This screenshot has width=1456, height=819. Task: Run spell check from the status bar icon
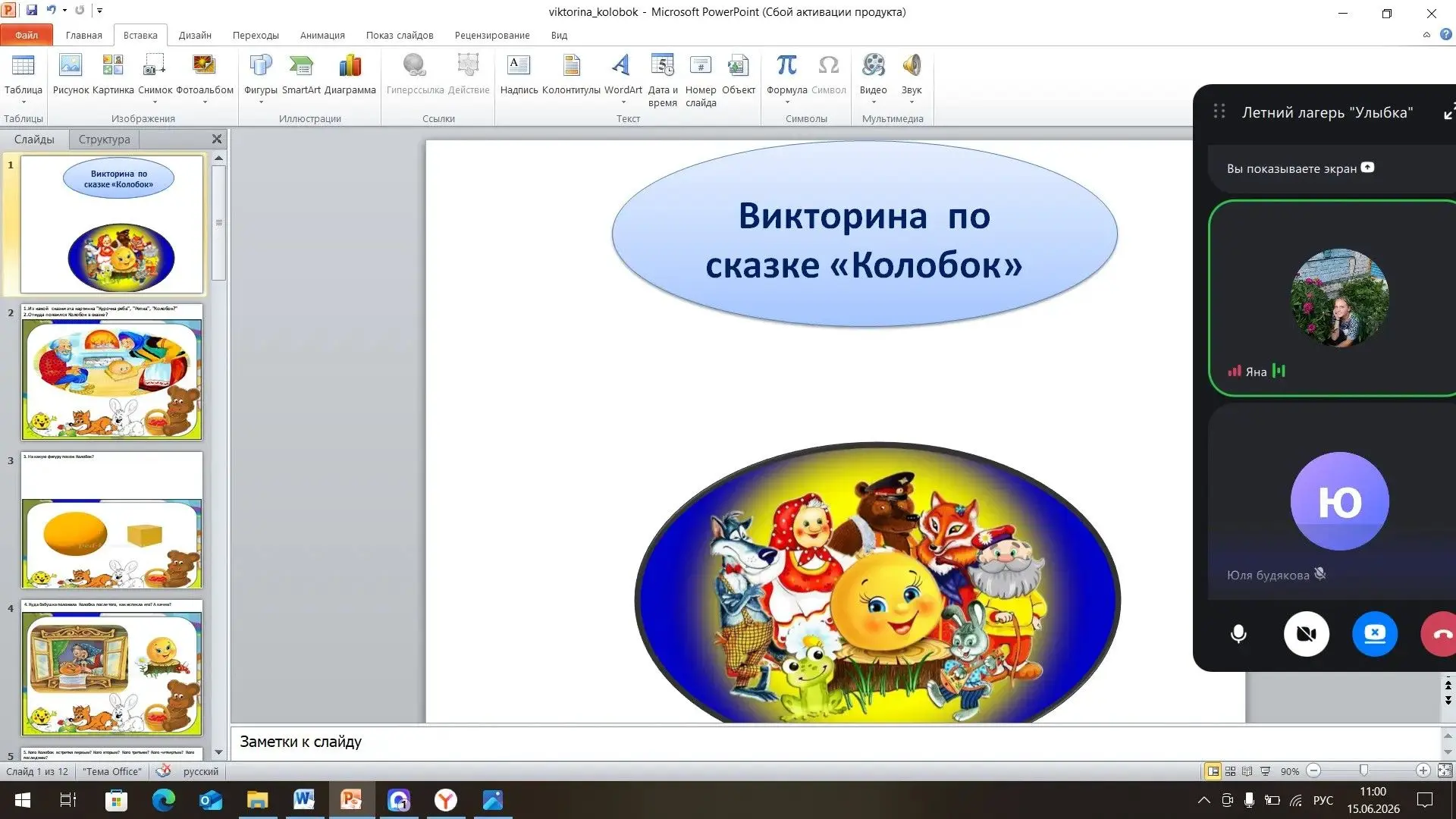(163, 771)
